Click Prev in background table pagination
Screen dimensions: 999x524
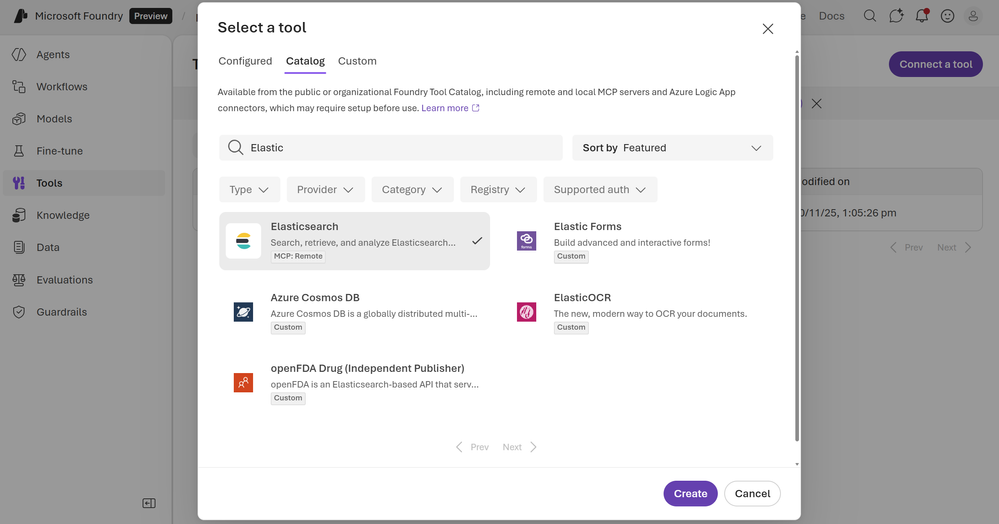(906, 247)
